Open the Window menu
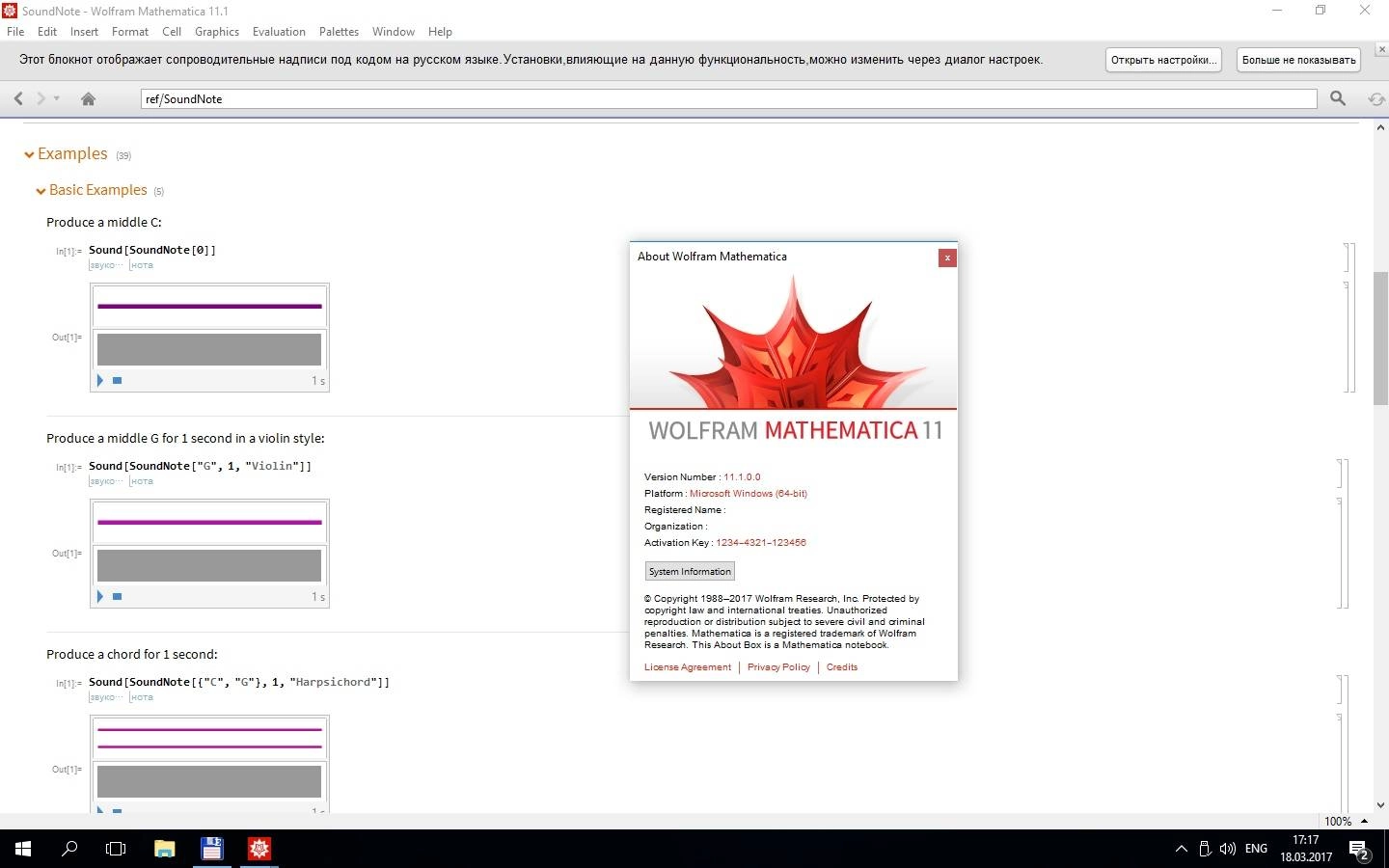 click(x=394, y=32)
